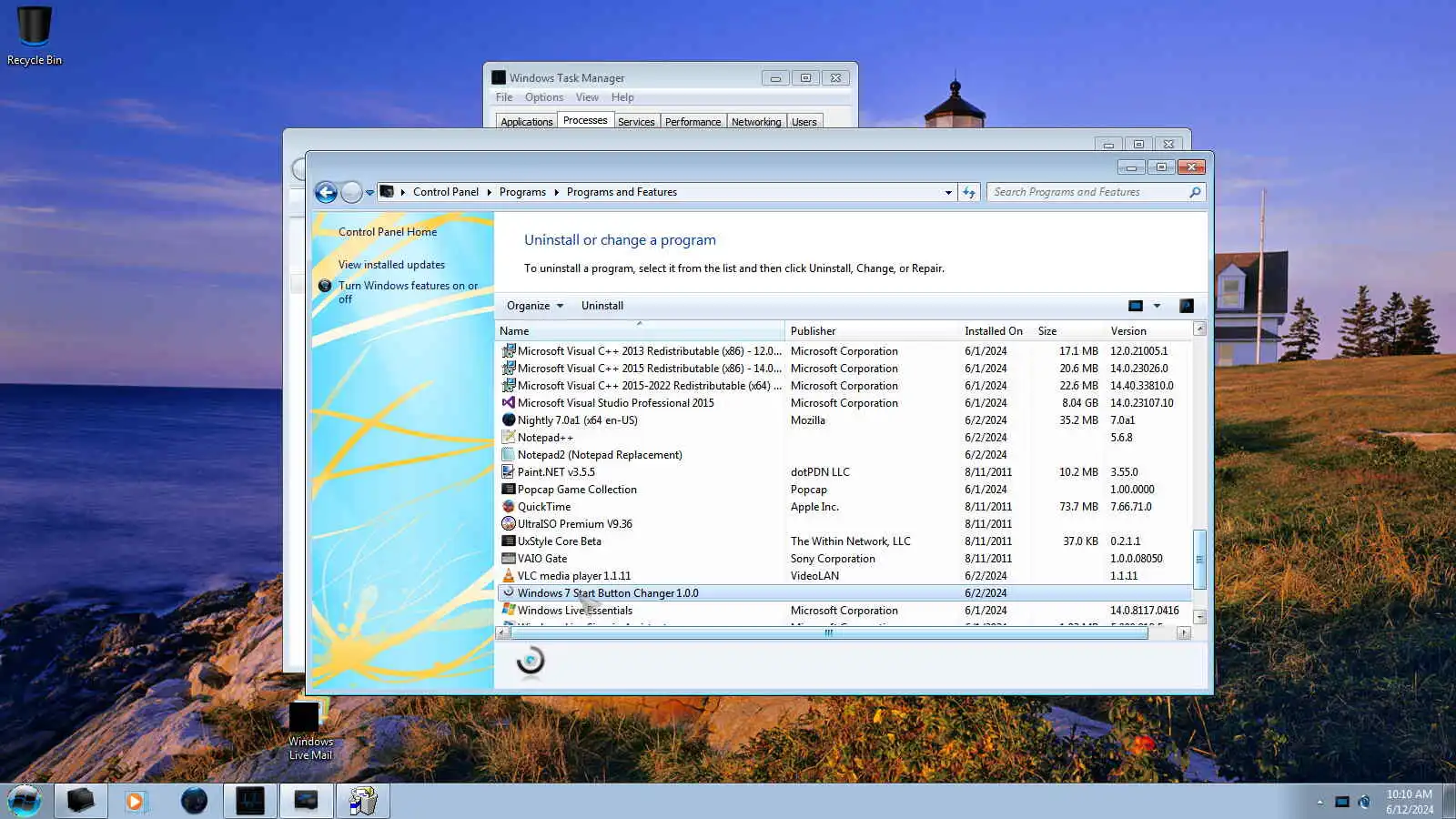The image size is (1456, 819).
Task: Select the Windows Live Essentials icon
Action: 509,611
